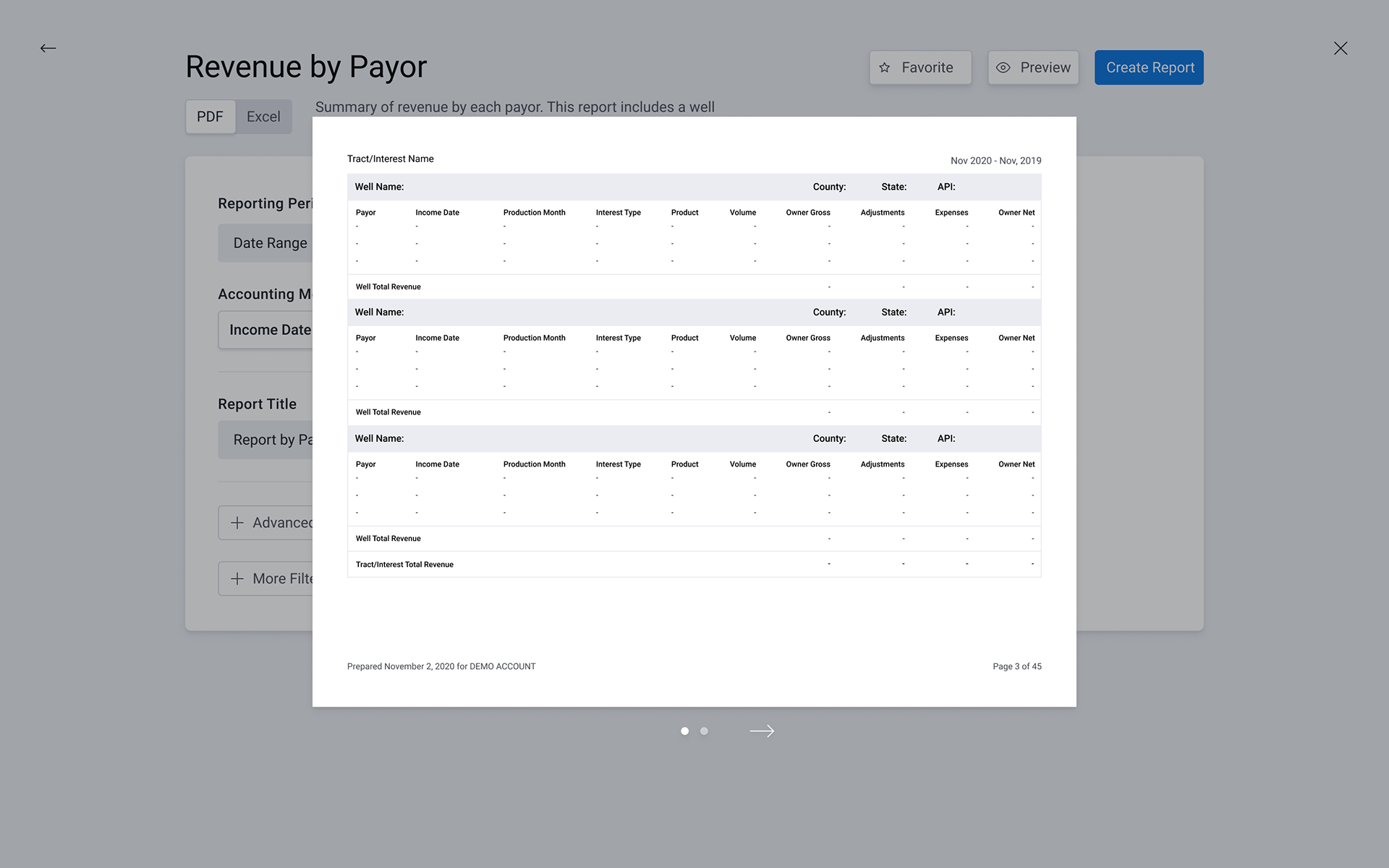The image size is (1389, 868).
Task: Open the Date Range selector
Action: [266, 243]
